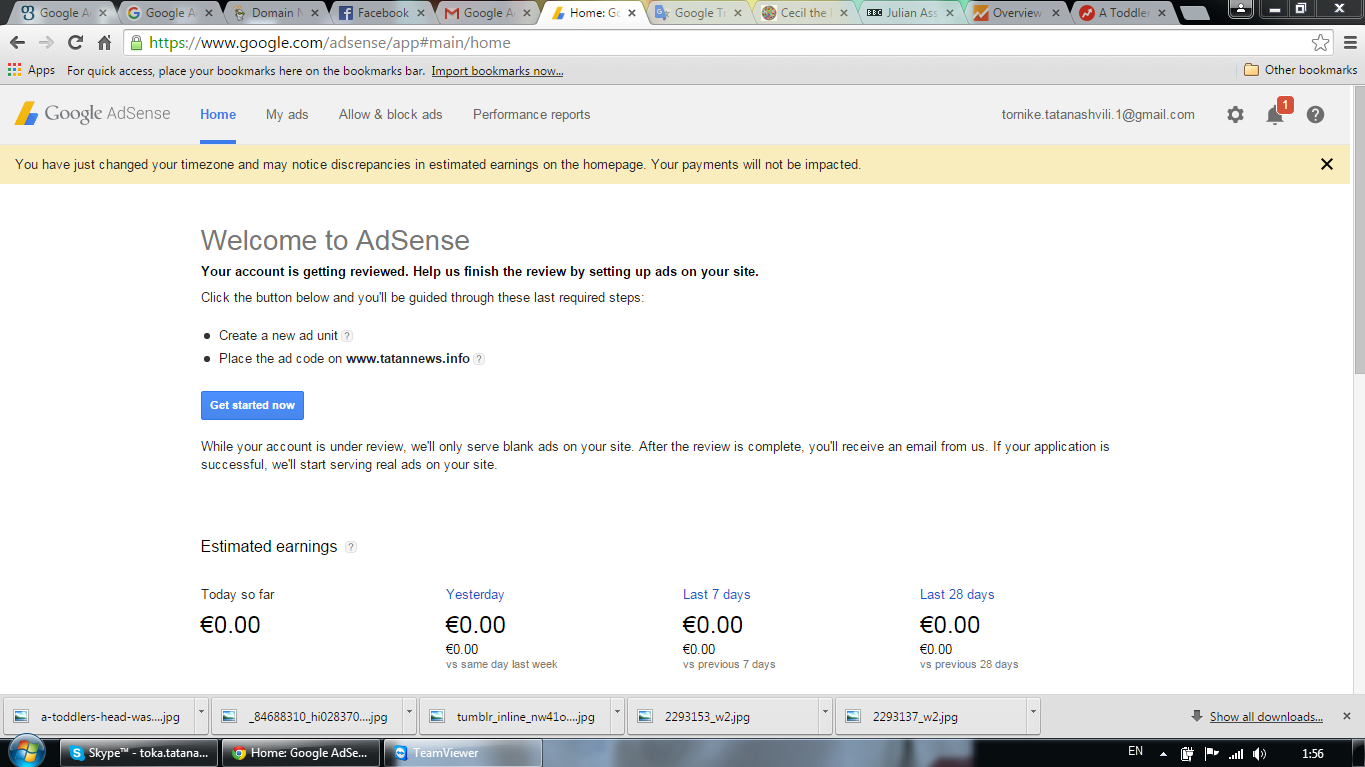Screen dimensions: 1365x767
Task: Open the tumblr_inline_nw41o downloaded file
Action: coord(515,716)
